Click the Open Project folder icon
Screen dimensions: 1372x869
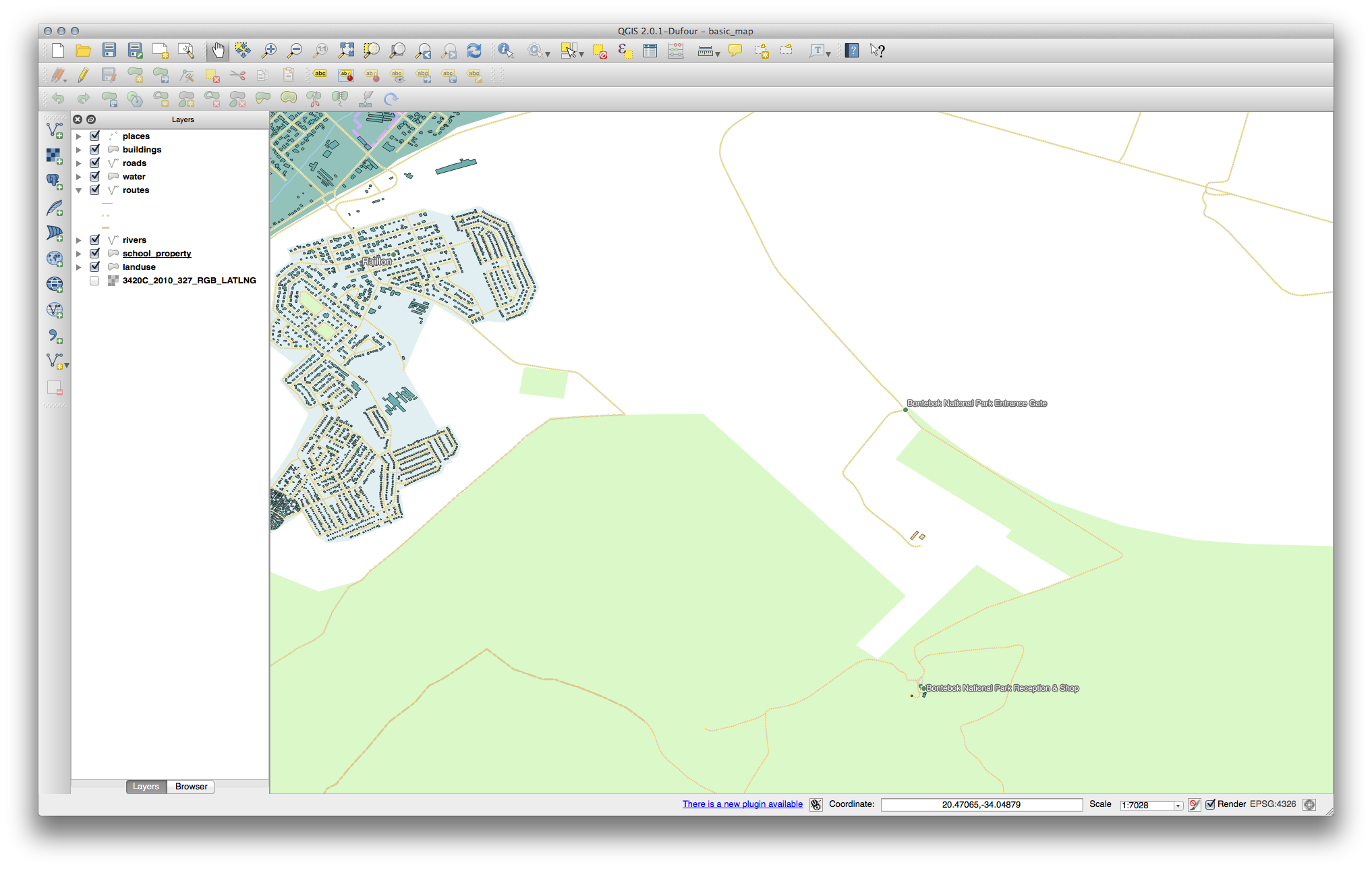(x=83, y=51)
